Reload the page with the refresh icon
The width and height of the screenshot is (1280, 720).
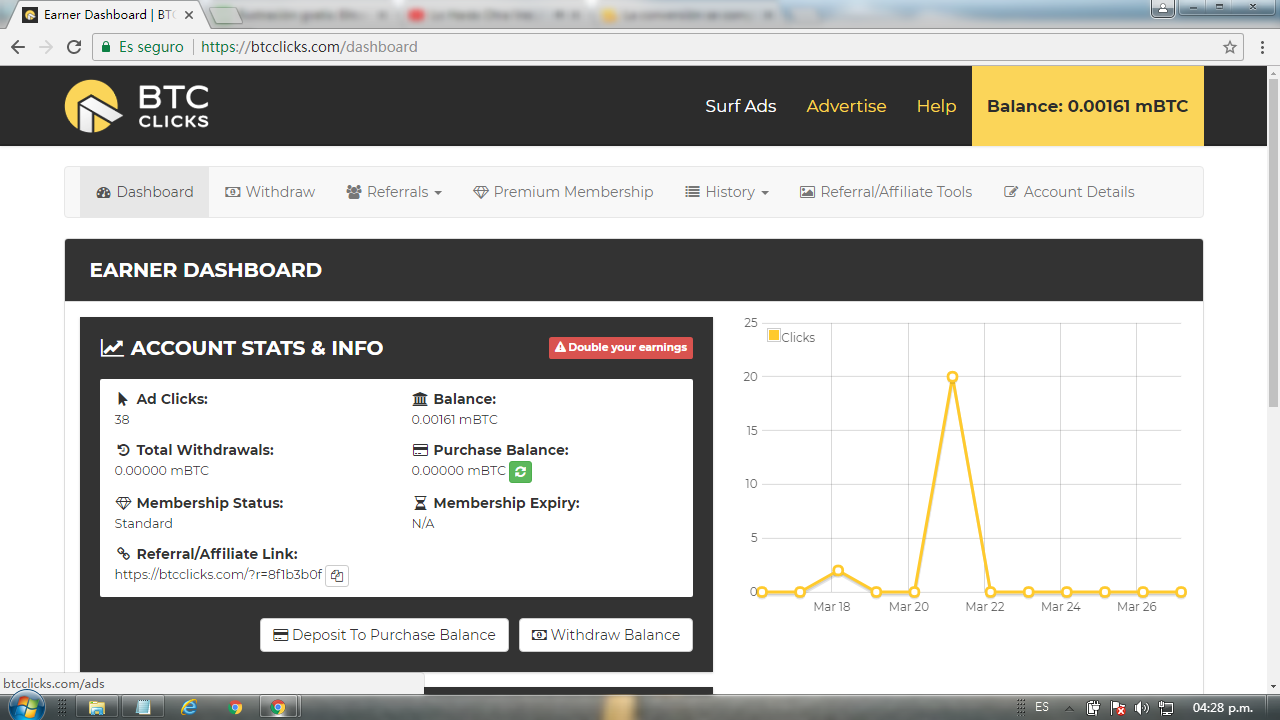74,47
